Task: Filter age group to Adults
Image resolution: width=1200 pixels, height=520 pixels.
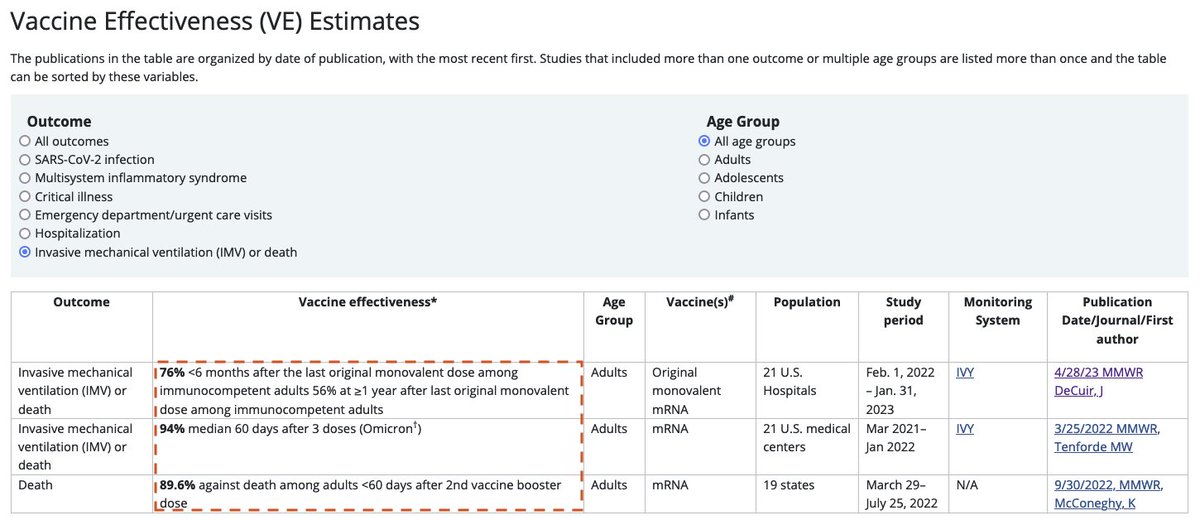Action: pos(705,160)
